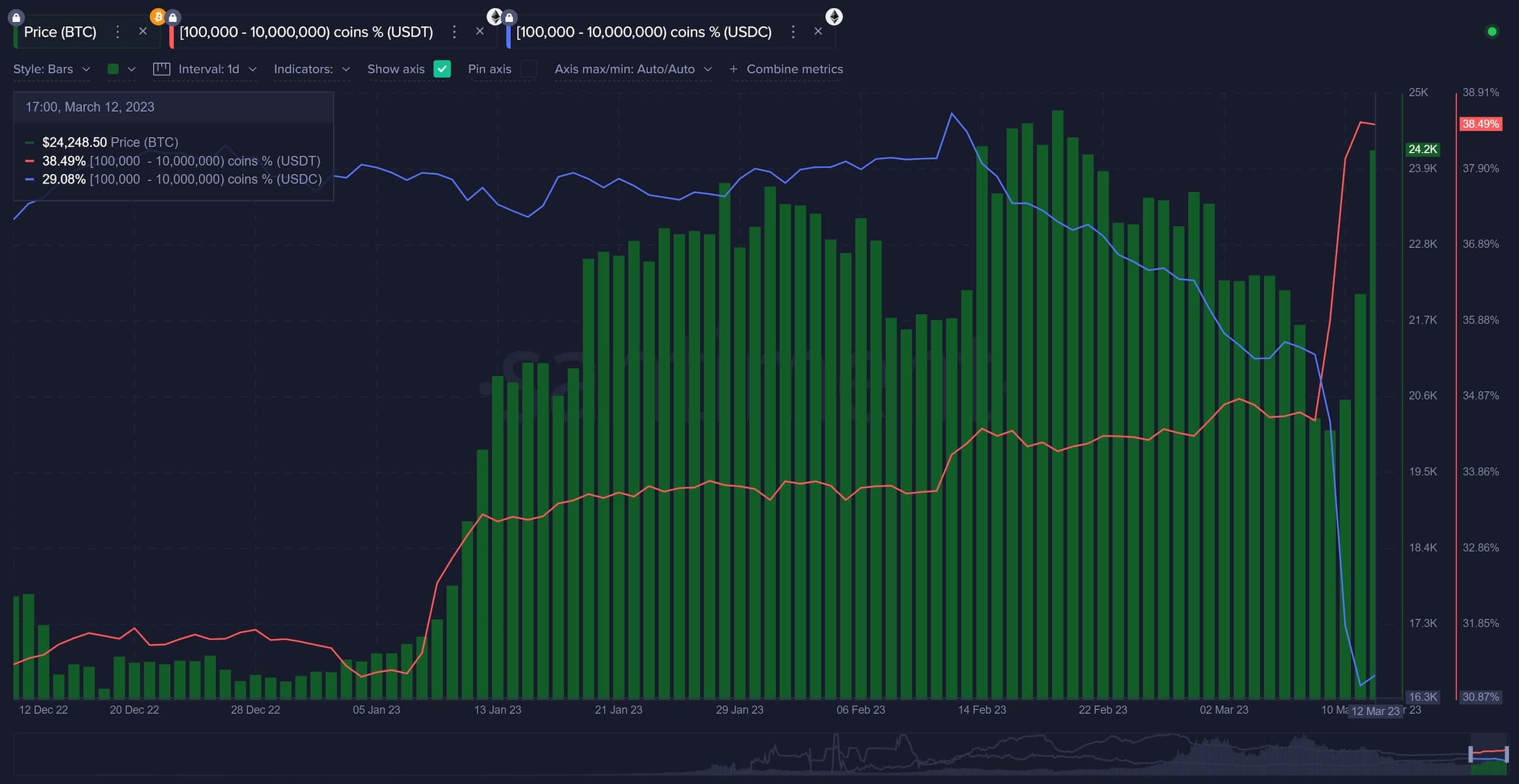
Task: Click the lock icon above Price (BTC) metric
Action: [x=16, y=17]
